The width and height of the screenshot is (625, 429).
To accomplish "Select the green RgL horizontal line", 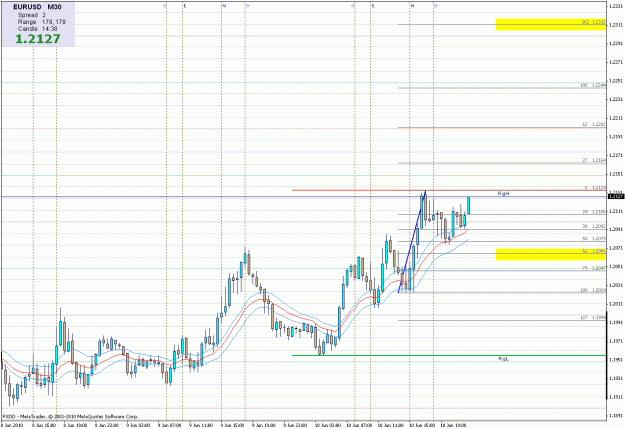I will 449,355.
